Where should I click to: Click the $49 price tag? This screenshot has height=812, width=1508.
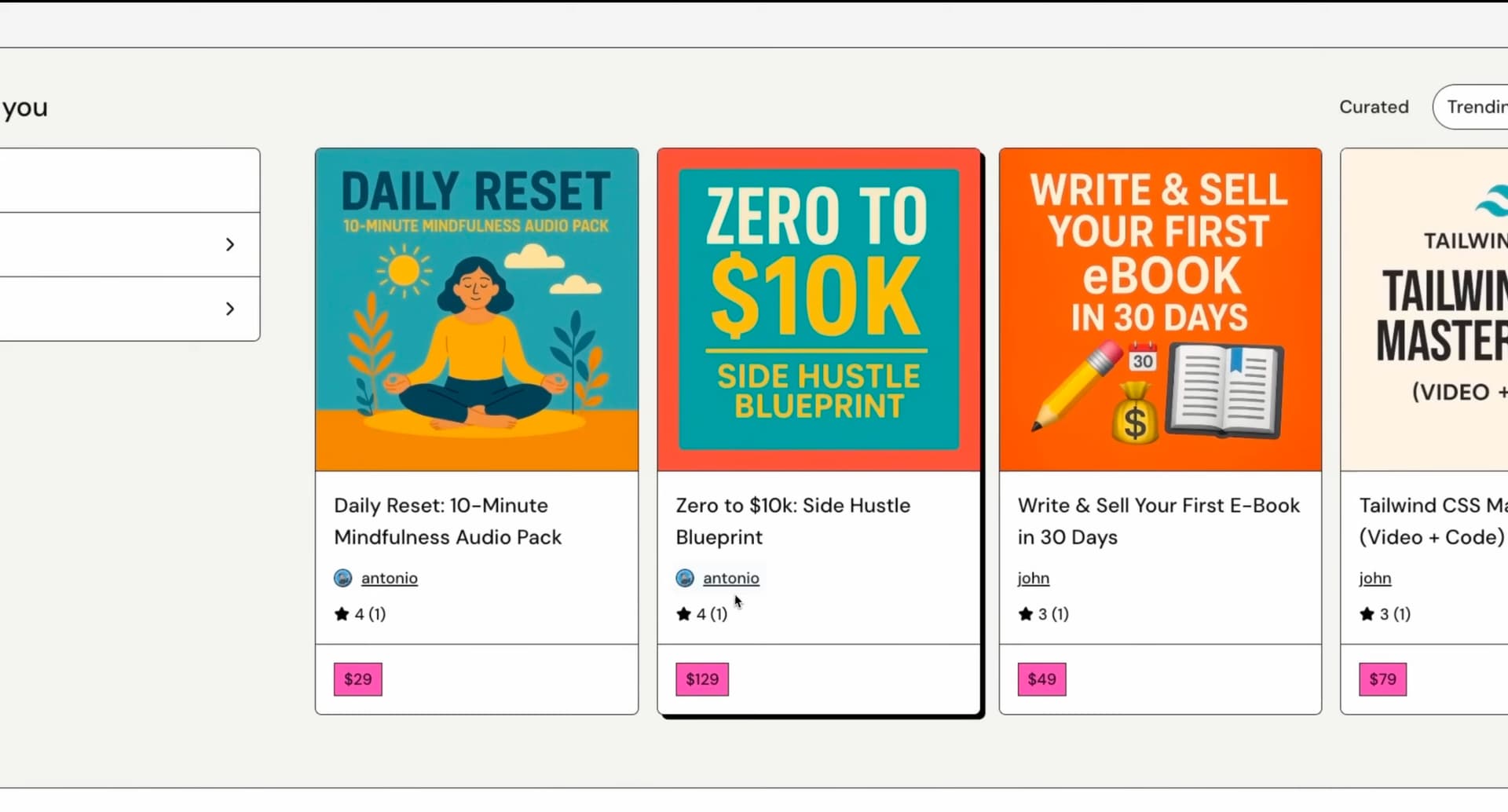(1042, 679)
